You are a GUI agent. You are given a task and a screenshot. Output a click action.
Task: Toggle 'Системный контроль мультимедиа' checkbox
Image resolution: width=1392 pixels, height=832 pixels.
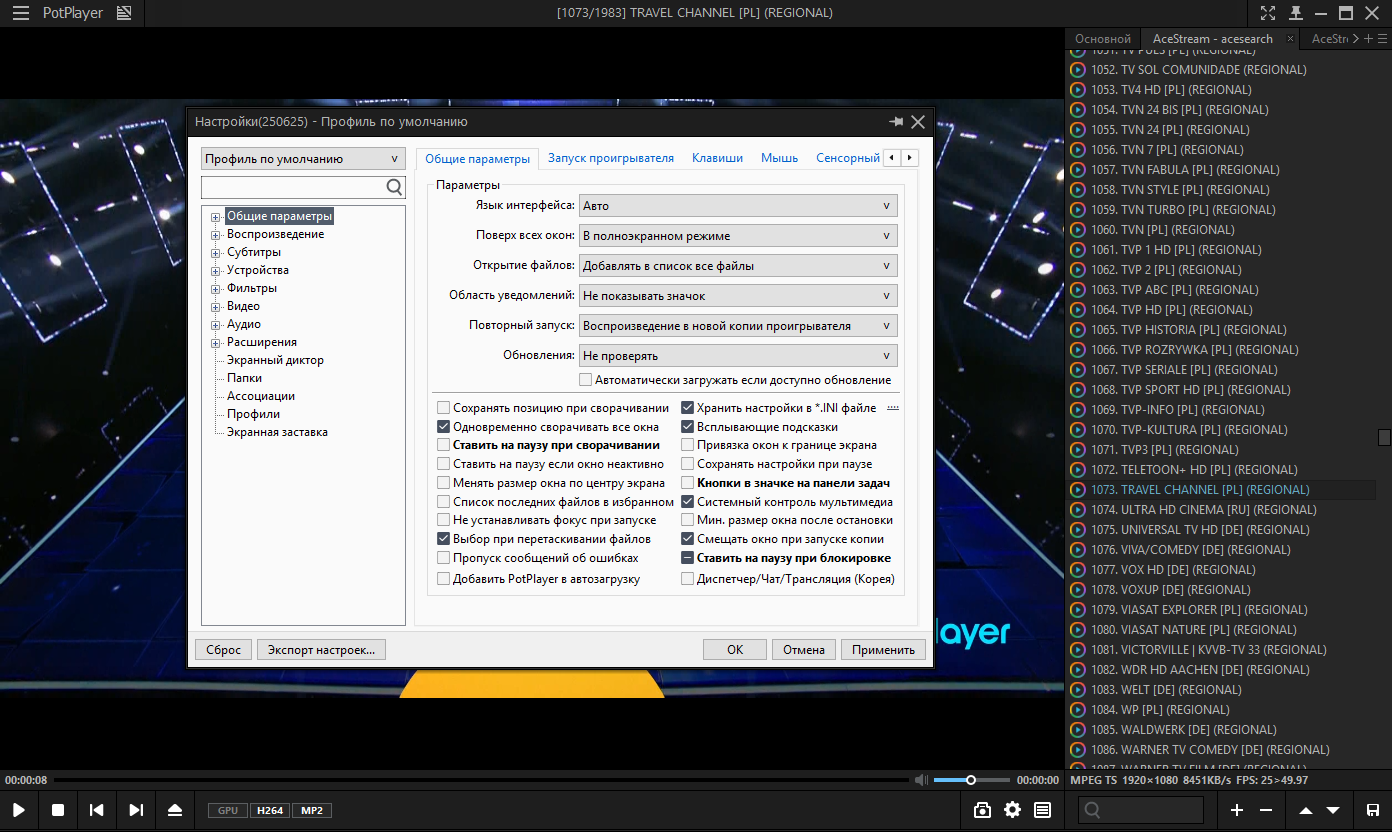(x=687, y=502)
